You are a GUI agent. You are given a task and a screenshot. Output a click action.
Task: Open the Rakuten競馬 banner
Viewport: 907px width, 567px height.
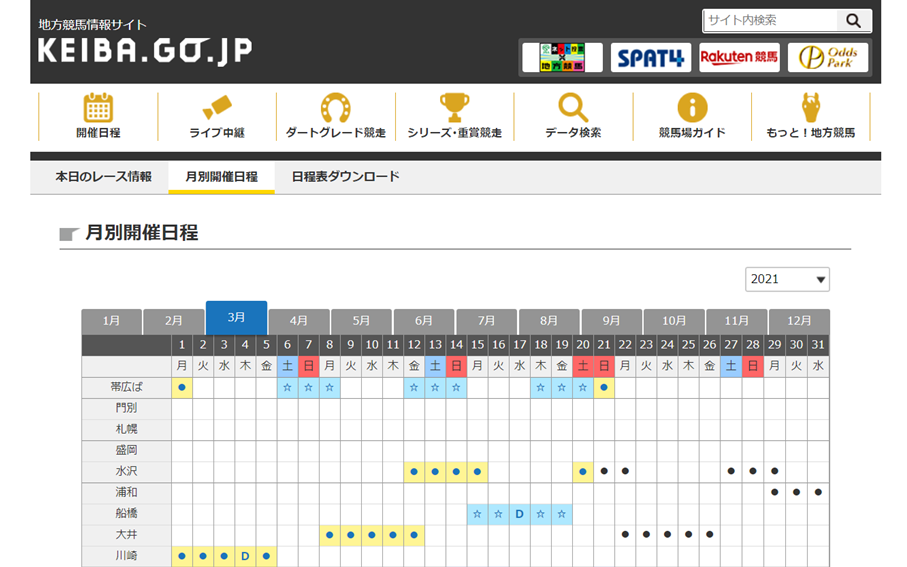[x=739, y=58]
